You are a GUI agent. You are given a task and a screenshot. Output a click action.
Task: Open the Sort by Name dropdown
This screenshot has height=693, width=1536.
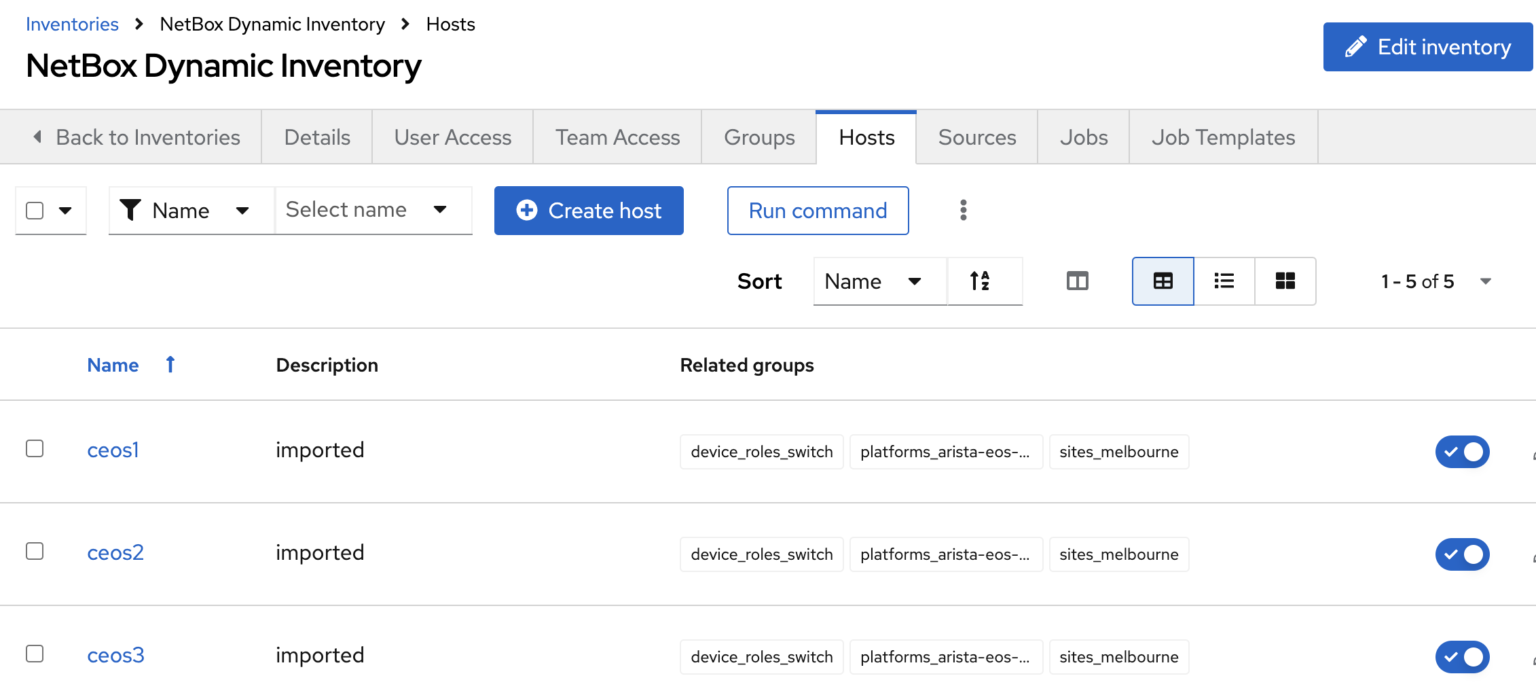(x=878, y=281)
